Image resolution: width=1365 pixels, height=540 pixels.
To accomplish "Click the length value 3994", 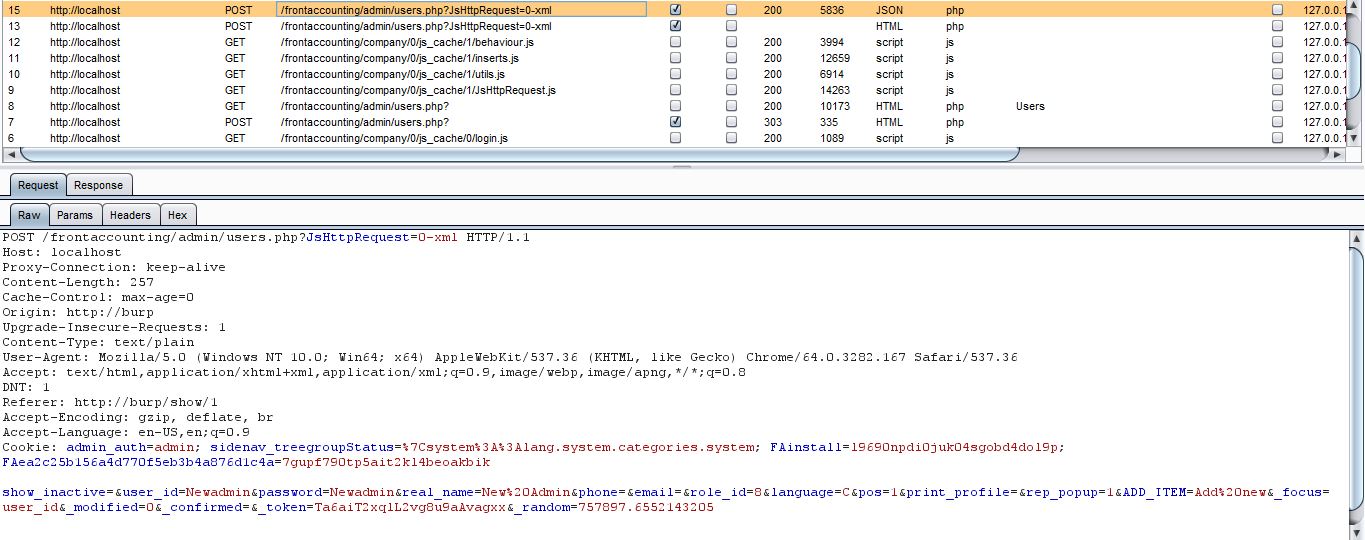I will (x=831, y=42).
